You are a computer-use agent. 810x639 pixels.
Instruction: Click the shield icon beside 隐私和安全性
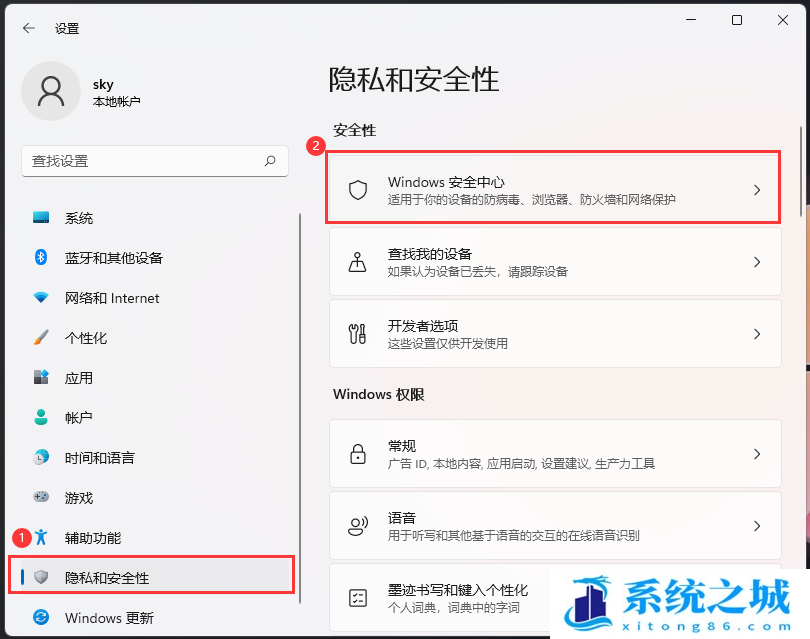click(x=41, y=577)
